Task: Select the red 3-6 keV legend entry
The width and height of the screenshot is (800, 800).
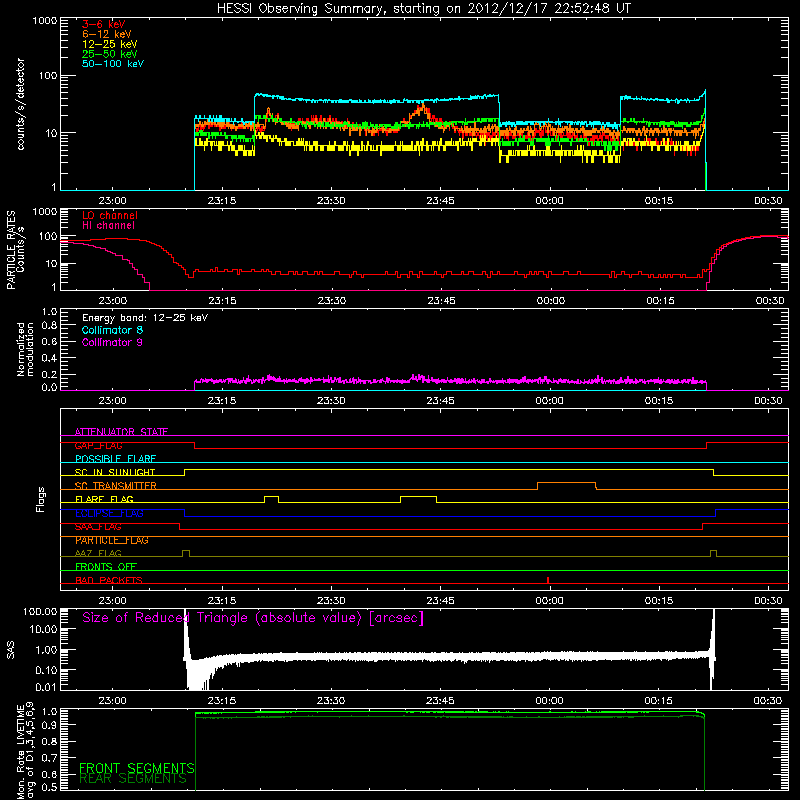Action: pos(104,24)
